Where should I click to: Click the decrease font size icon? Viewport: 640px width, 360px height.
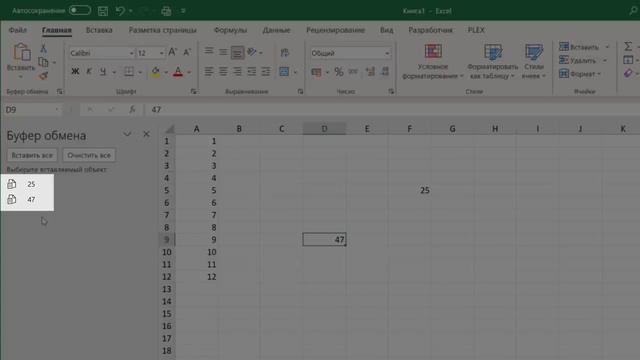point(187,52)
